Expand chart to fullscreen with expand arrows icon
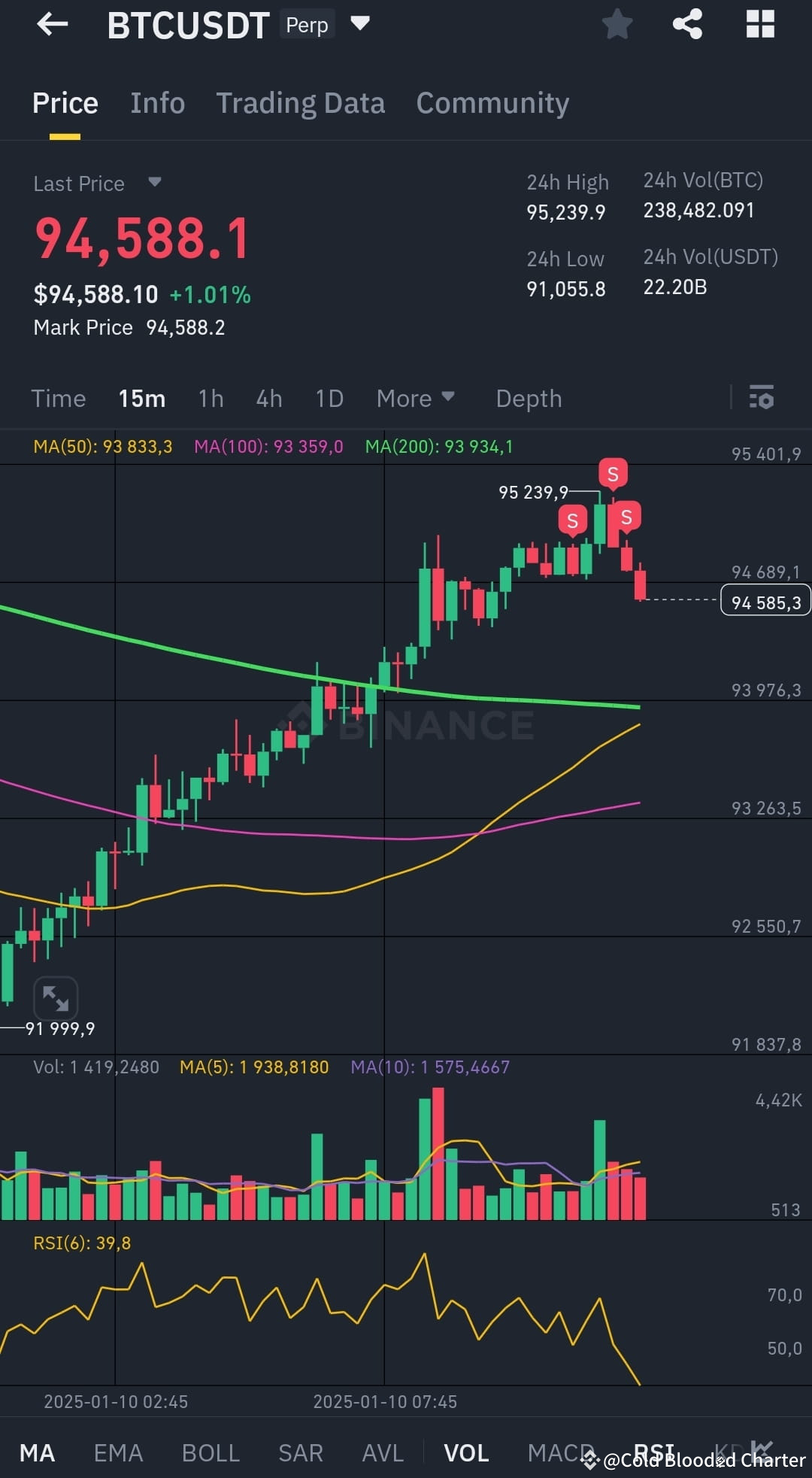812x1478 pixels. coord(56,998)
